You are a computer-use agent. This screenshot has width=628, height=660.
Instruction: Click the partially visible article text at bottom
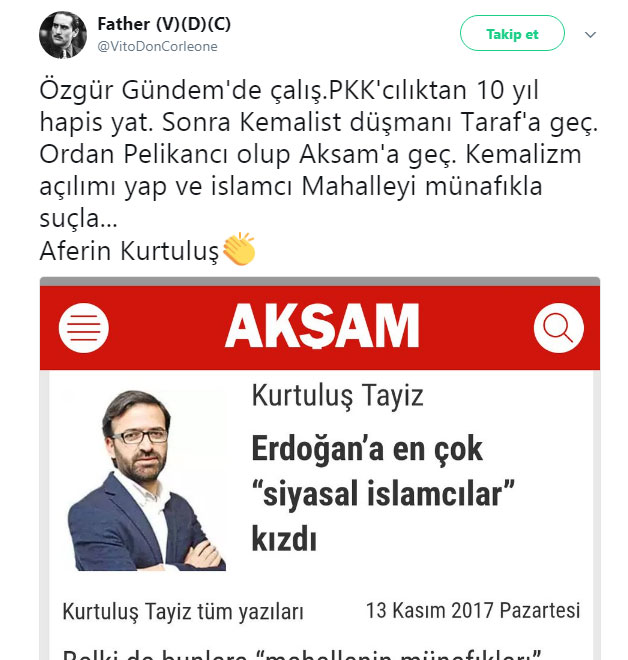301,655
